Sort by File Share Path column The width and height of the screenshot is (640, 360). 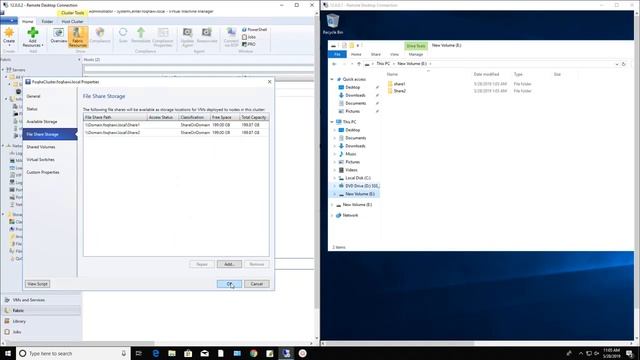pos(115,117)
